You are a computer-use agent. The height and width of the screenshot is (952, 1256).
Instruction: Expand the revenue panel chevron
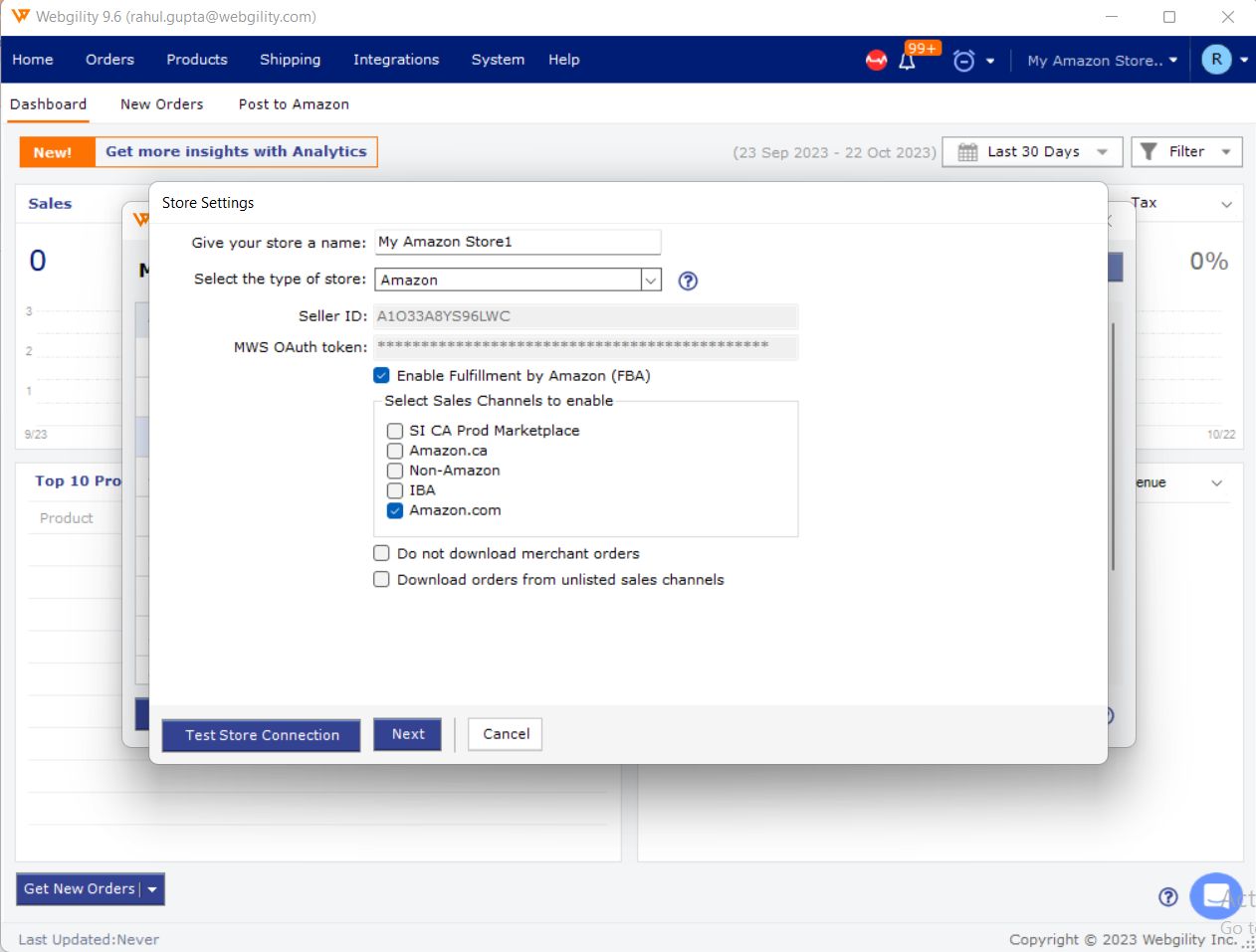point(1216,482)
